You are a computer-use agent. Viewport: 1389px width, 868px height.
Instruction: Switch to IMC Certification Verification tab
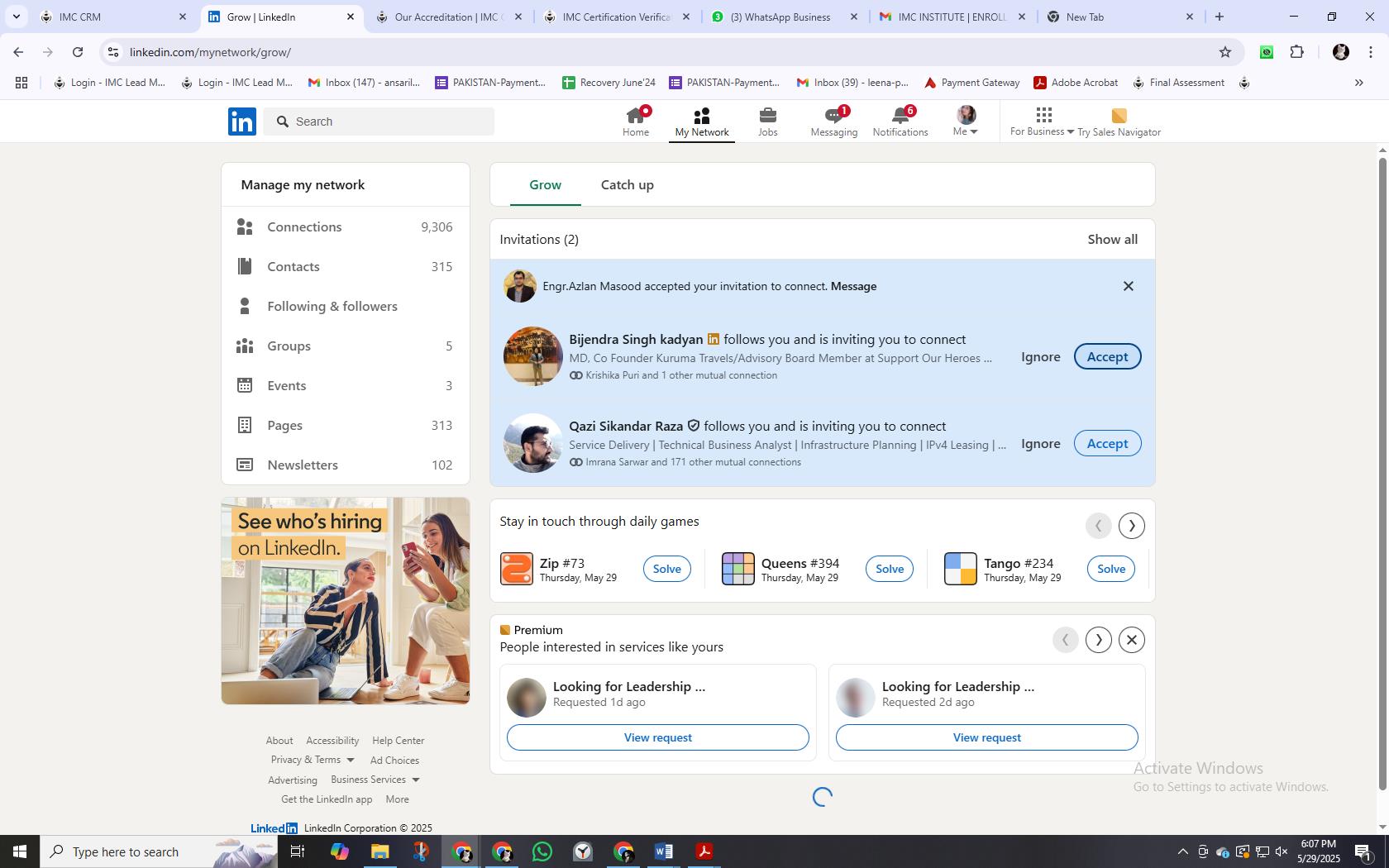616,17
